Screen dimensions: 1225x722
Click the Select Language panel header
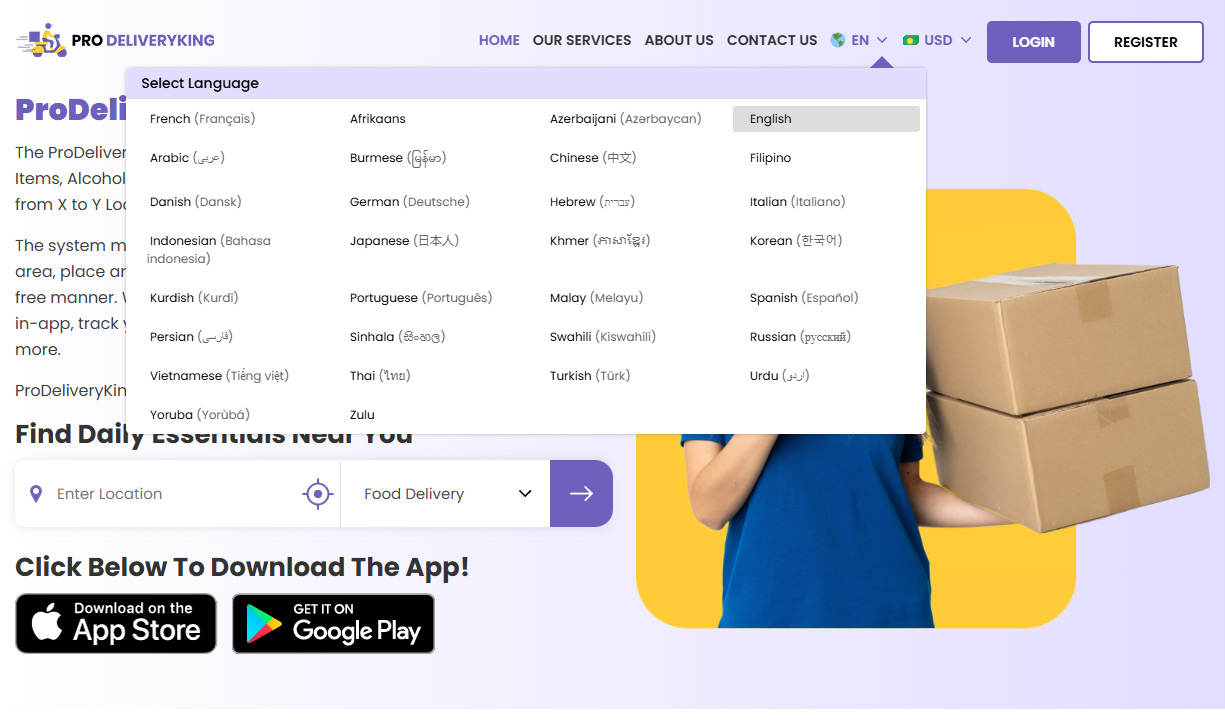[x=526, y=83]
